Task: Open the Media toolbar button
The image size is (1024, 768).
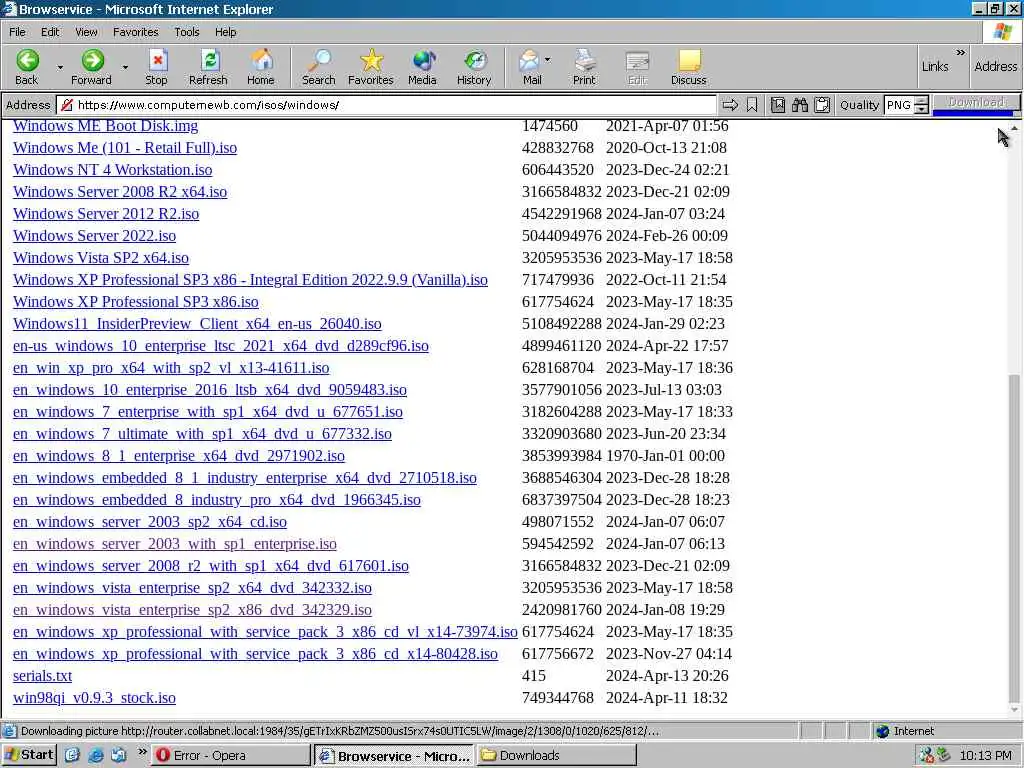Action: (423, 67)
